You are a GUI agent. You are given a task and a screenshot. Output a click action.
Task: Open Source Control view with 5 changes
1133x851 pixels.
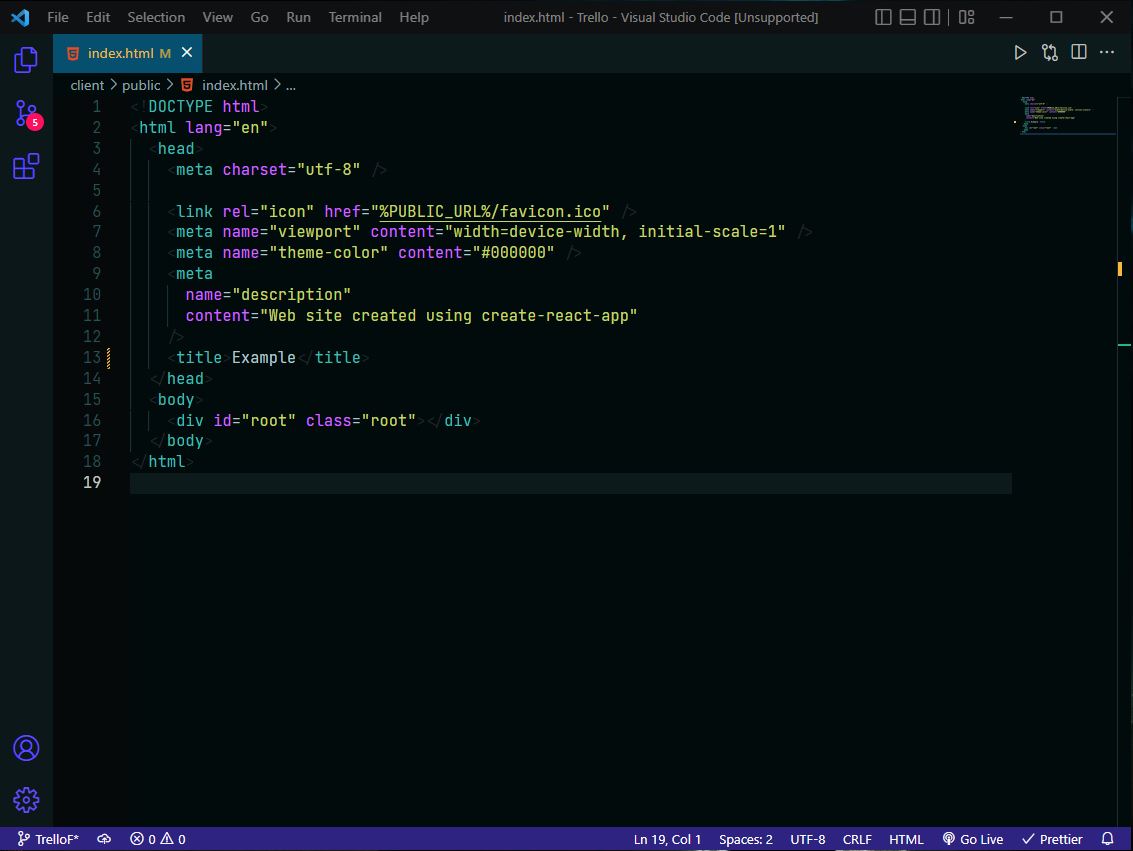click(x=27, y=114)
